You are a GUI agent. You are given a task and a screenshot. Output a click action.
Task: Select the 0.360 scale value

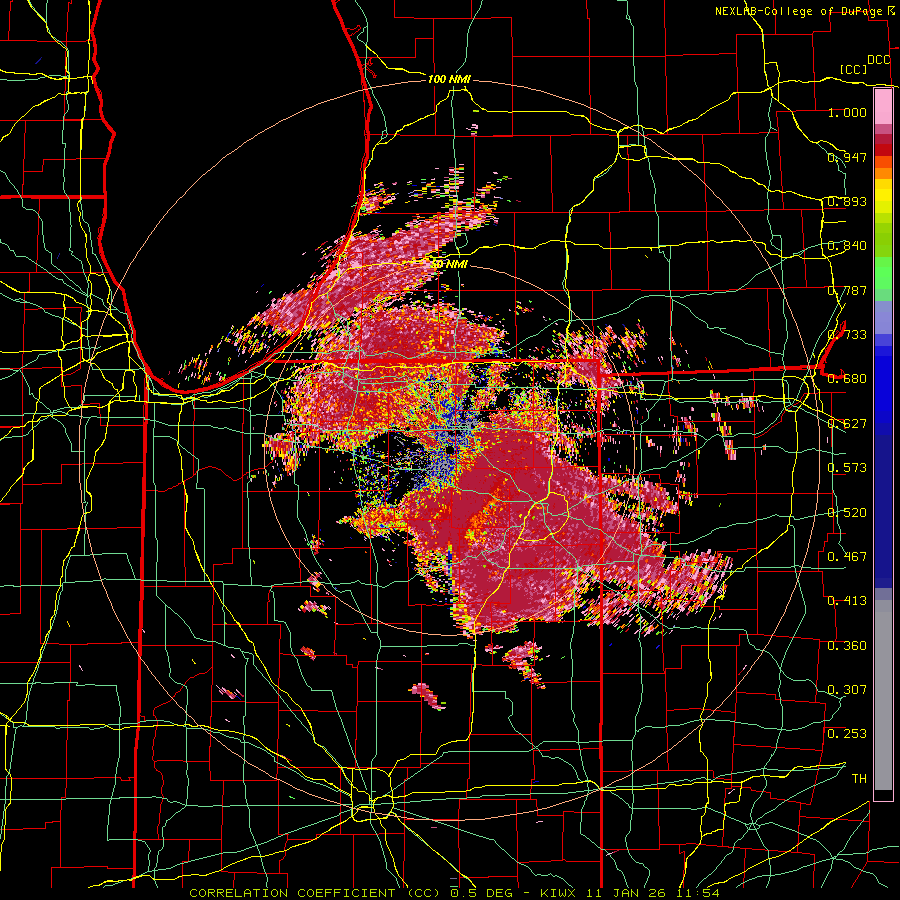coord(847,645)
